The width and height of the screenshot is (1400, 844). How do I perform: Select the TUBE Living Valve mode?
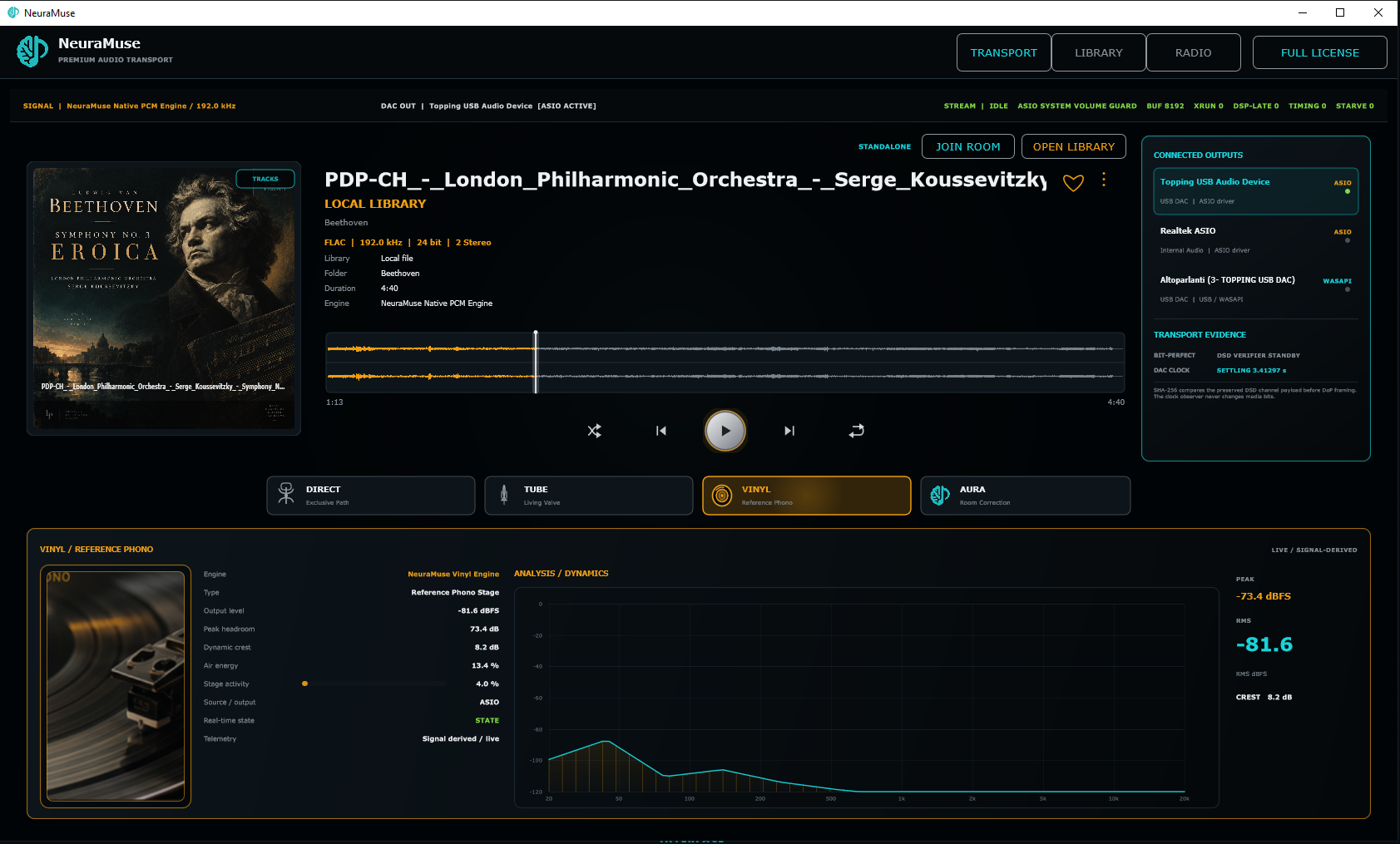(589, 496)
